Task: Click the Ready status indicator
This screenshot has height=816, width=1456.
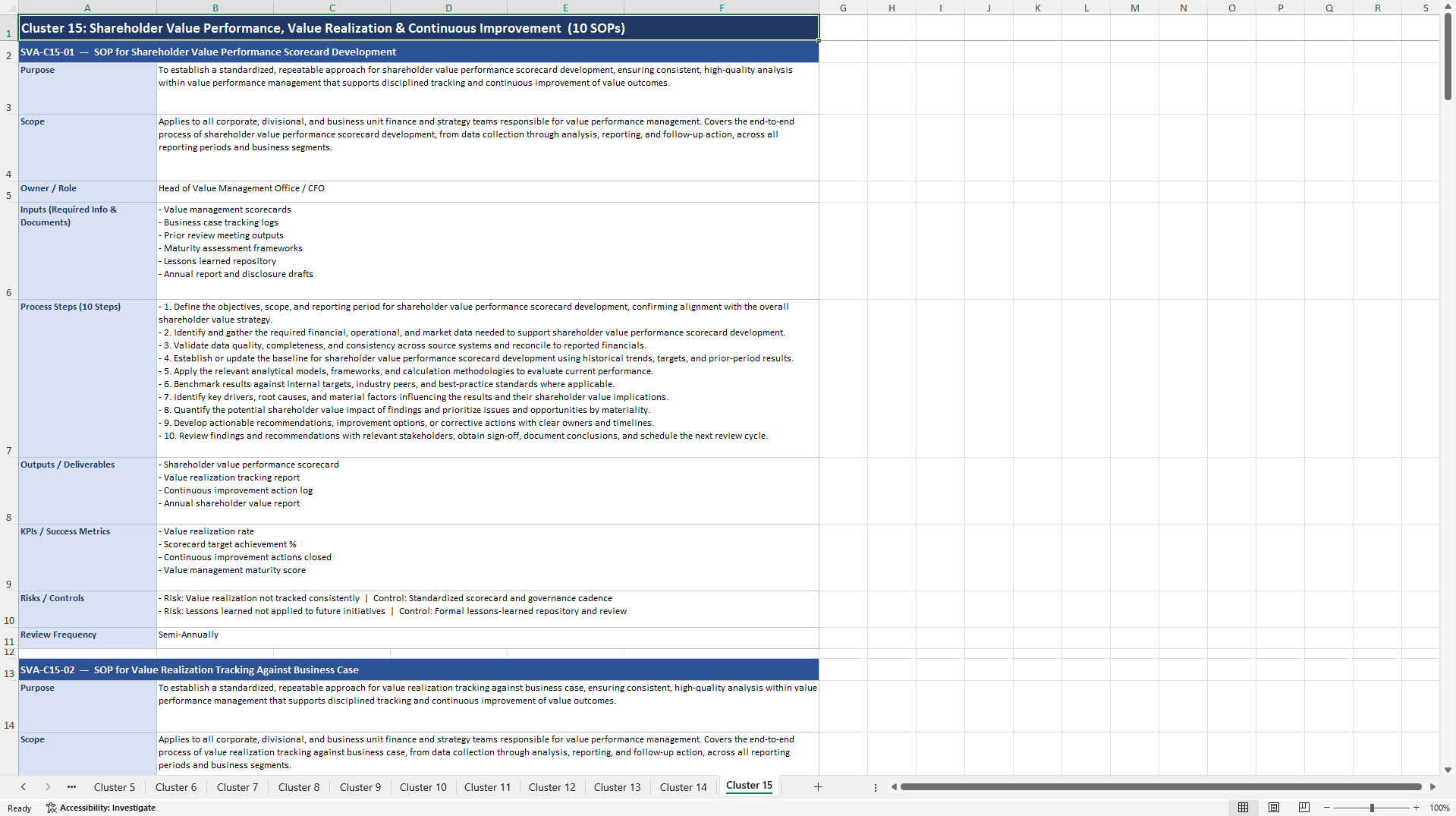Action: [20, 808]
